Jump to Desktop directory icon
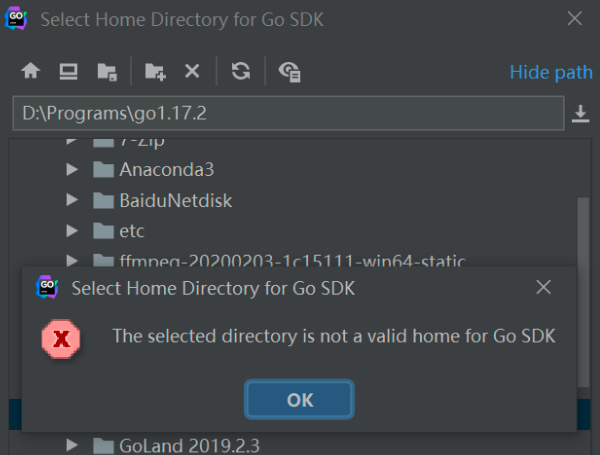Viewport: 600px width, 455px height. (68, 72)
